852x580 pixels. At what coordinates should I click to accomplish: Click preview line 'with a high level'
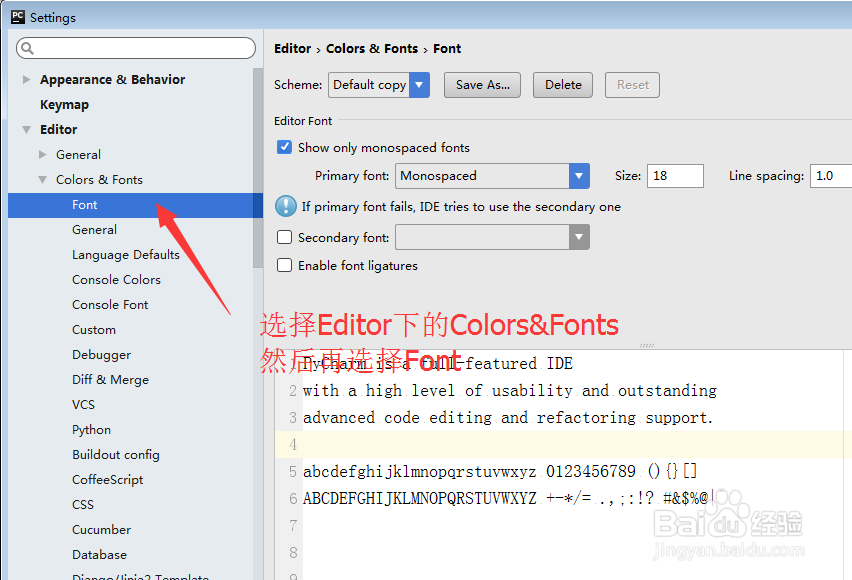(510, 391)
